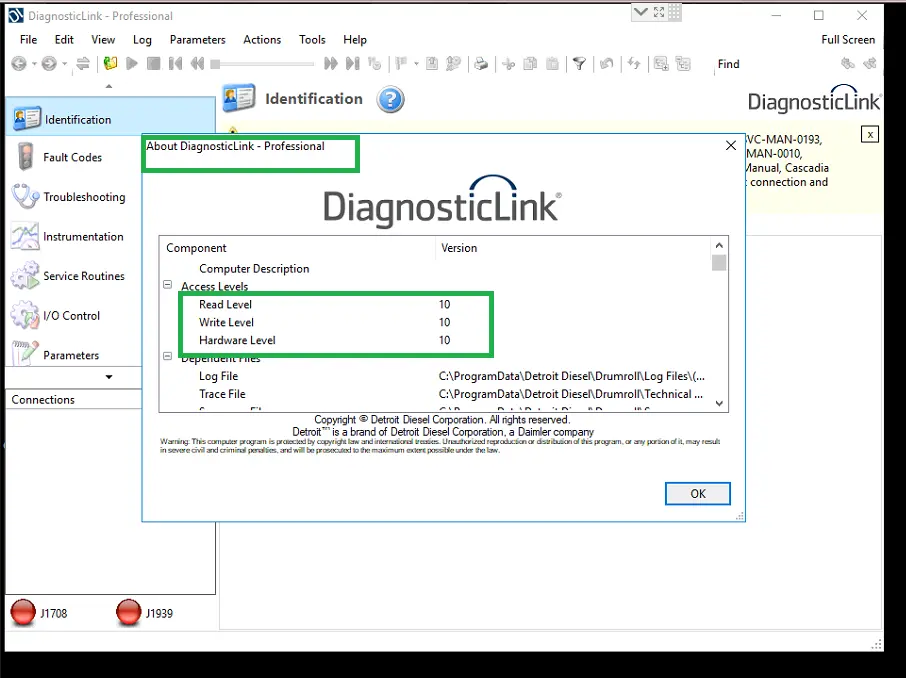The image size is (906, 678).
Task: Click sidebar scroll-up arrow above Identification
Action: 109,86
